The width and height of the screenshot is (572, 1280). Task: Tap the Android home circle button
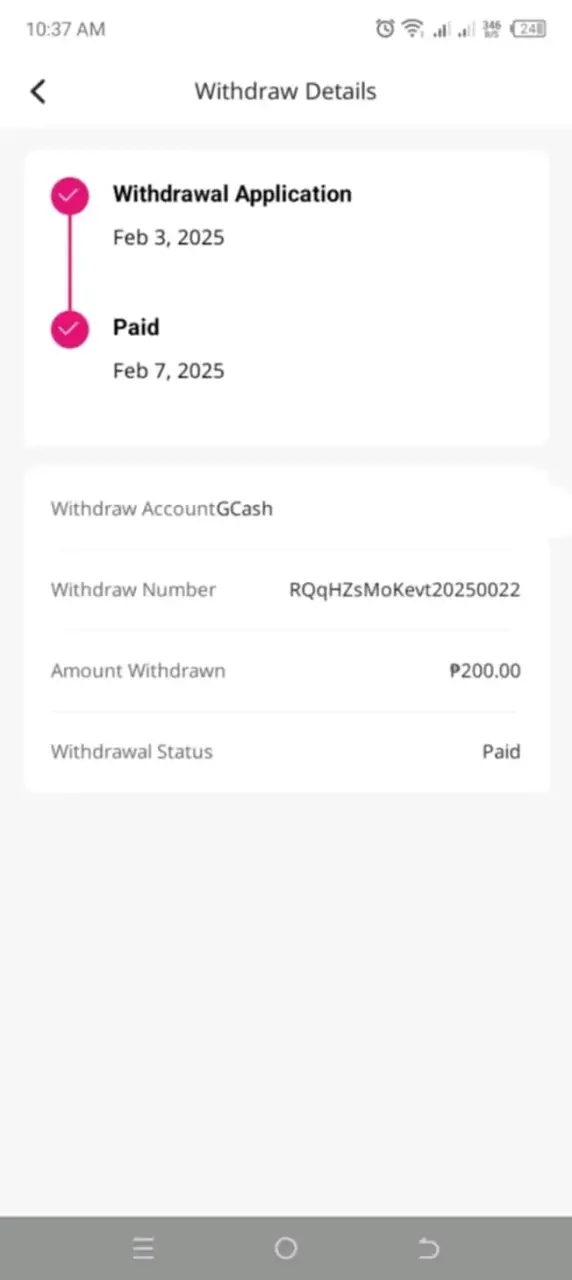point(286,1248)
